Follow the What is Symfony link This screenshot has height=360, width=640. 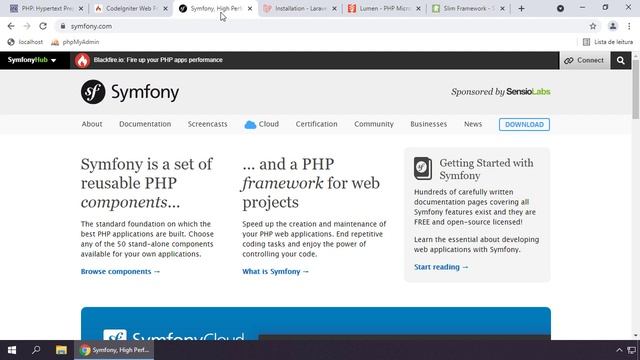(x=276, y=271)
